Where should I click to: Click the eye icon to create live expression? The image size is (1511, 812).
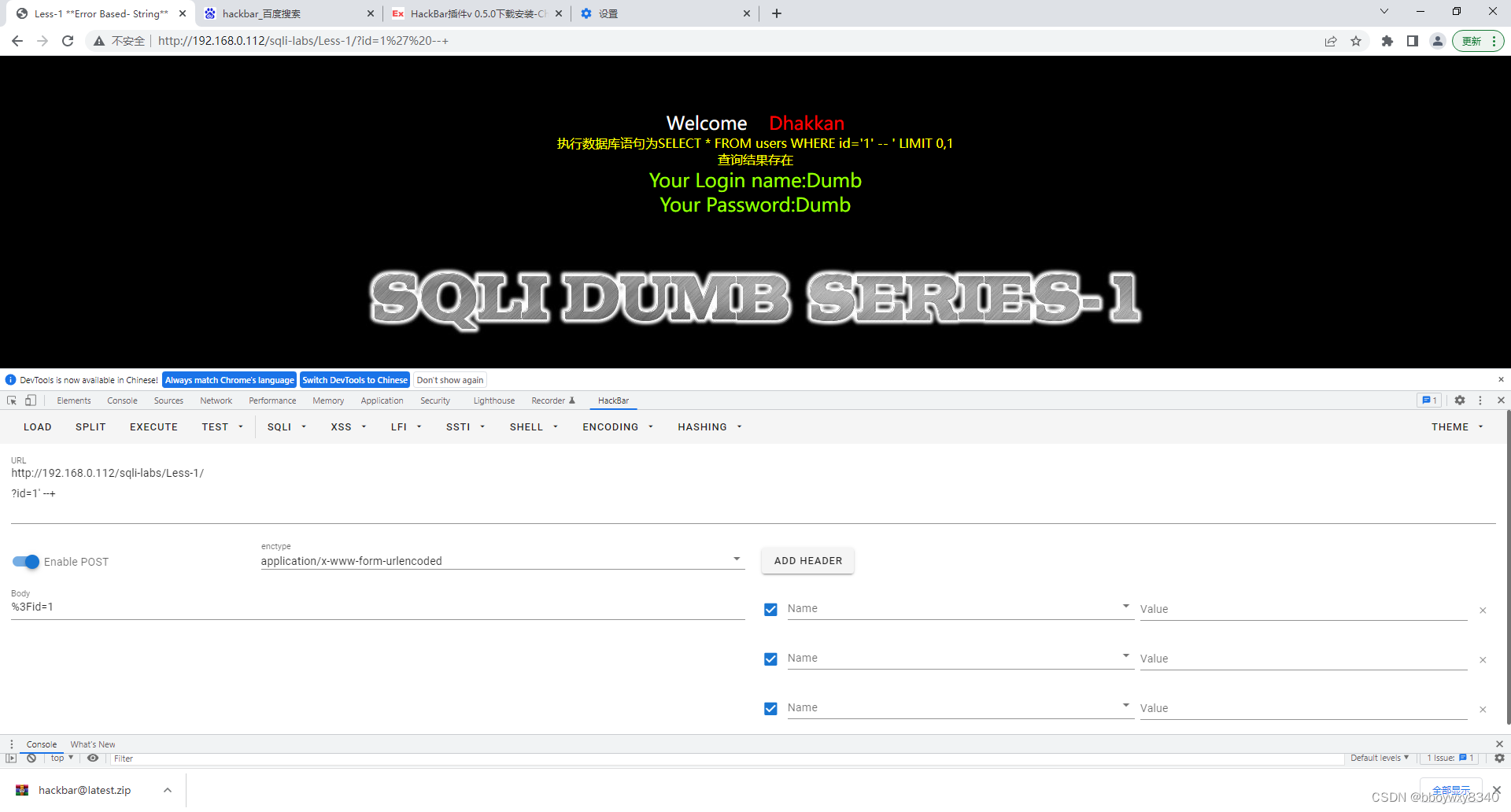click(x=93, y=758)
